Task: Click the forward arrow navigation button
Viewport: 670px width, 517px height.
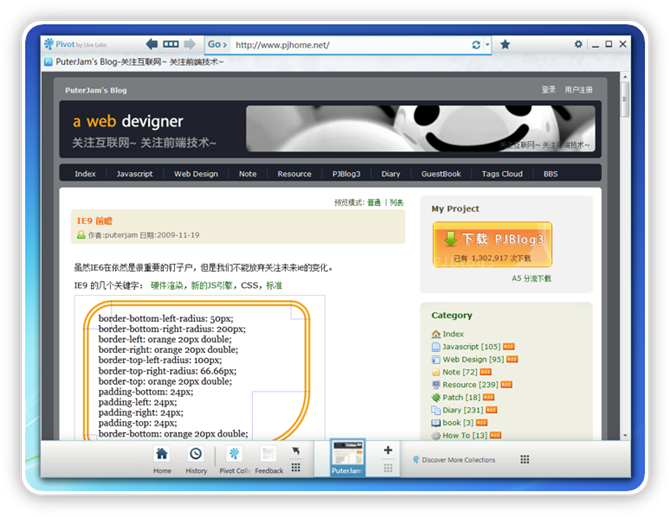Action: [x=190, y=44]
